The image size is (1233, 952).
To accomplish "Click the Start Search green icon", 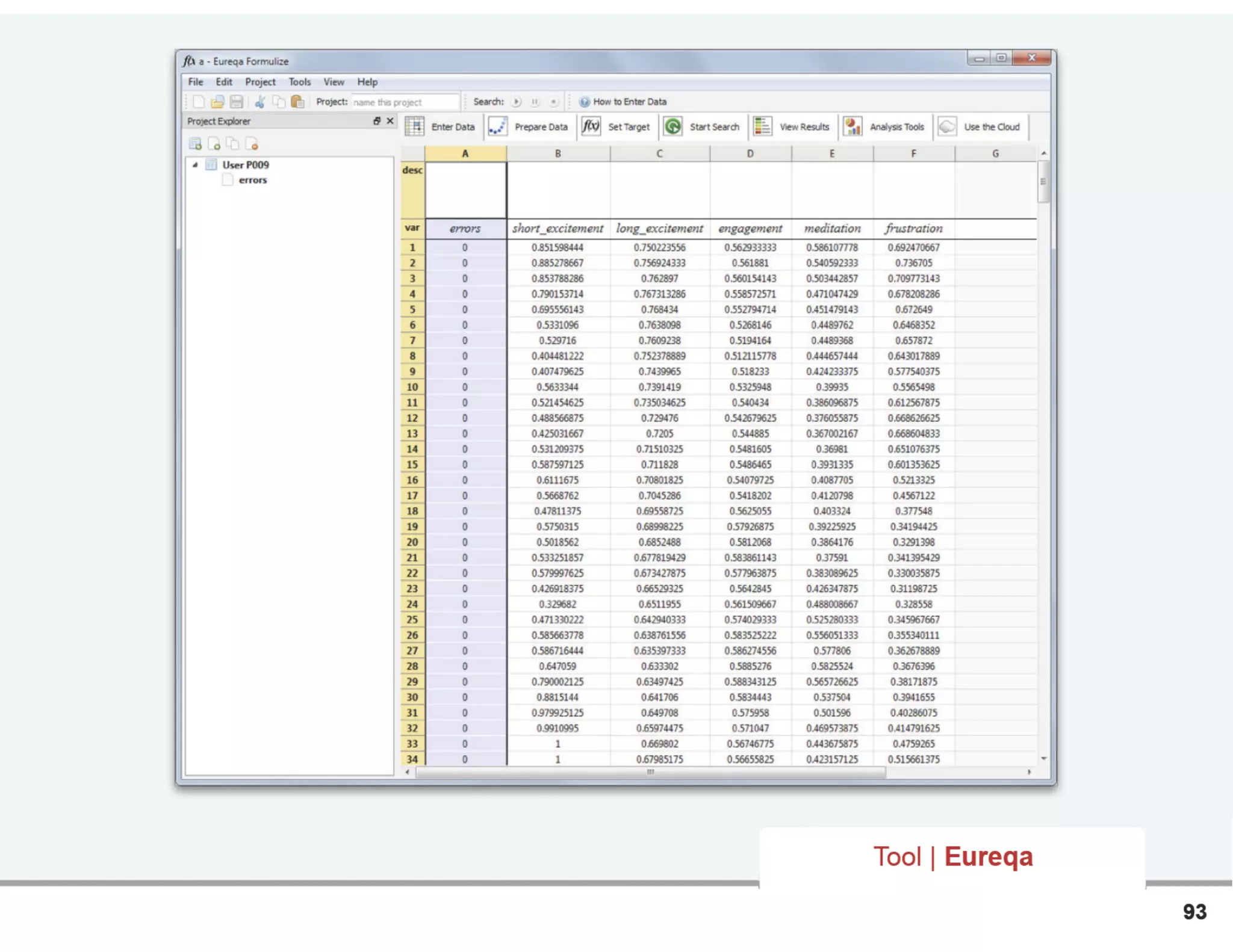I will (x=673, y=126).
